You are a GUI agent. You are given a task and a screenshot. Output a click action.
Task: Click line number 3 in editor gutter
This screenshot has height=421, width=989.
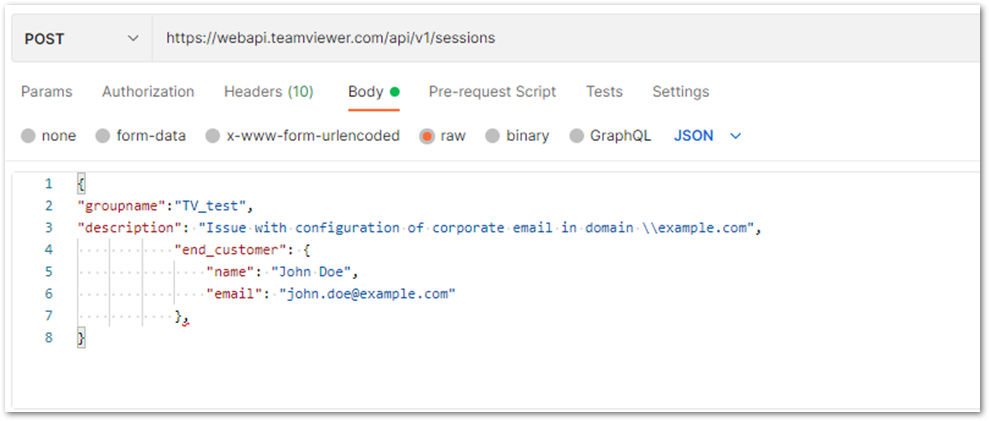49,228
